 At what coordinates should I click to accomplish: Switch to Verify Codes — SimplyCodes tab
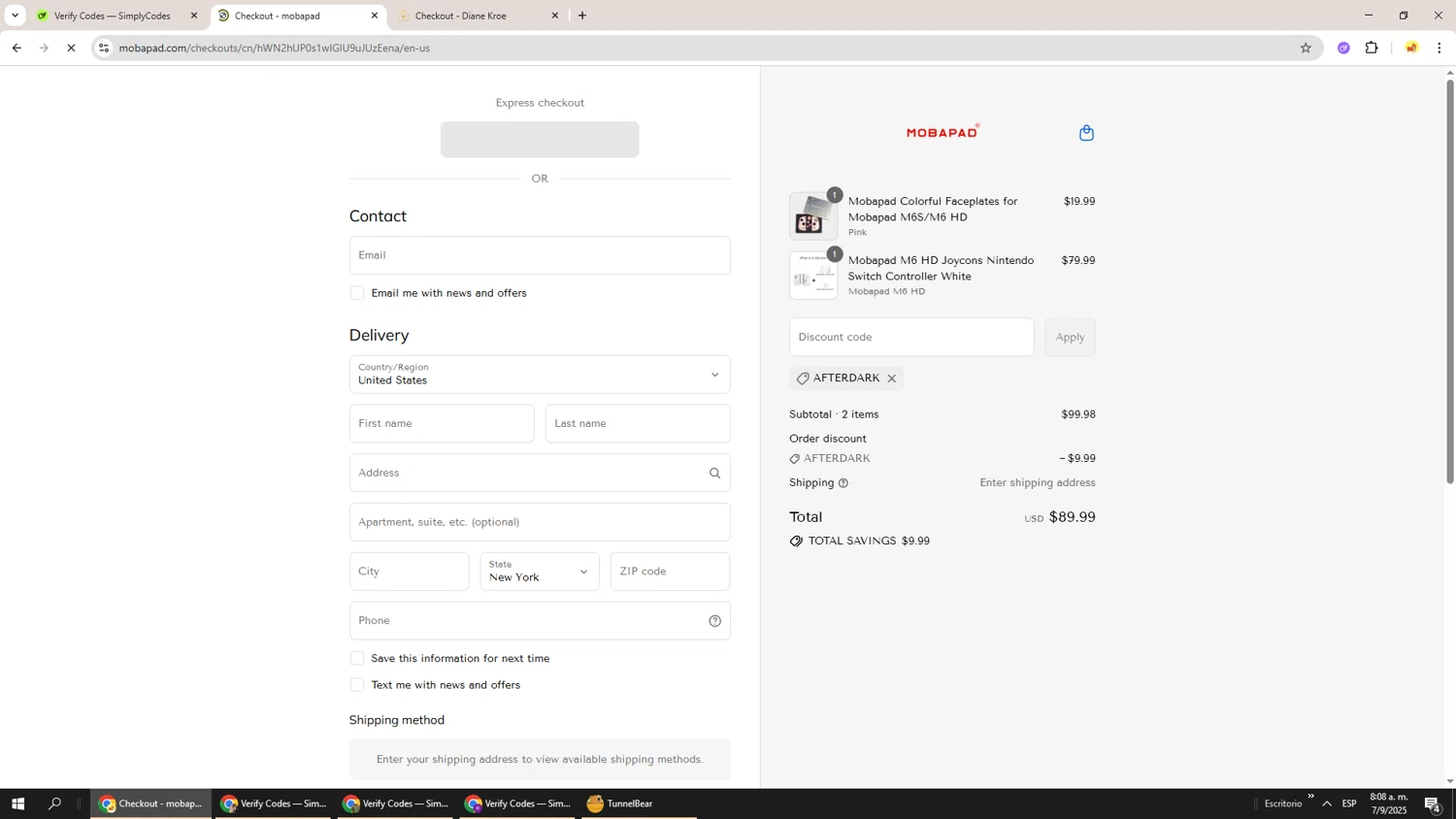tap(113, 16)
